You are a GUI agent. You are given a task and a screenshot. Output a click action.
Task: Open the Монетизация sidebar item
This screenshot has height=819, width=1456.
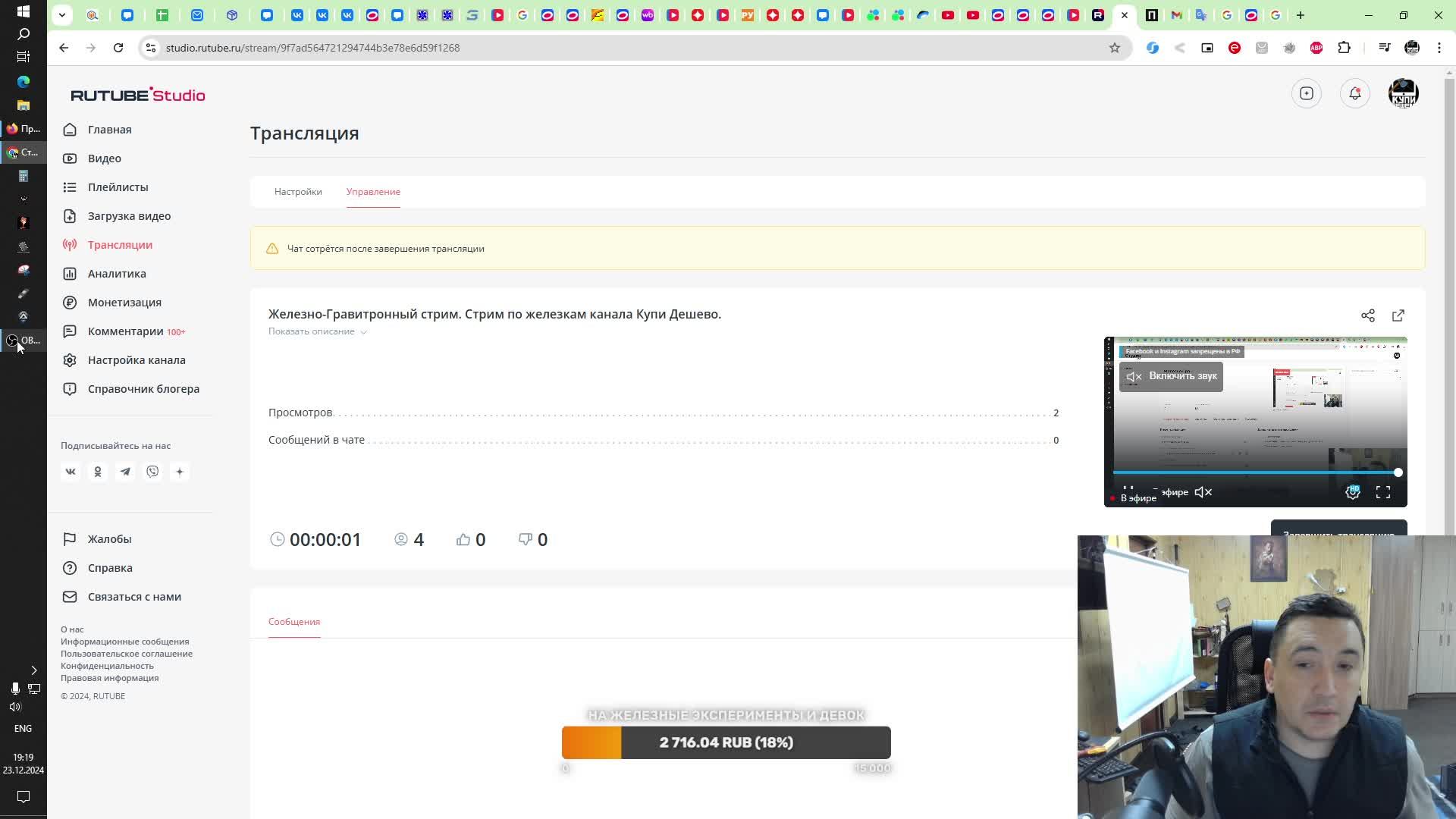coord(124,303)
